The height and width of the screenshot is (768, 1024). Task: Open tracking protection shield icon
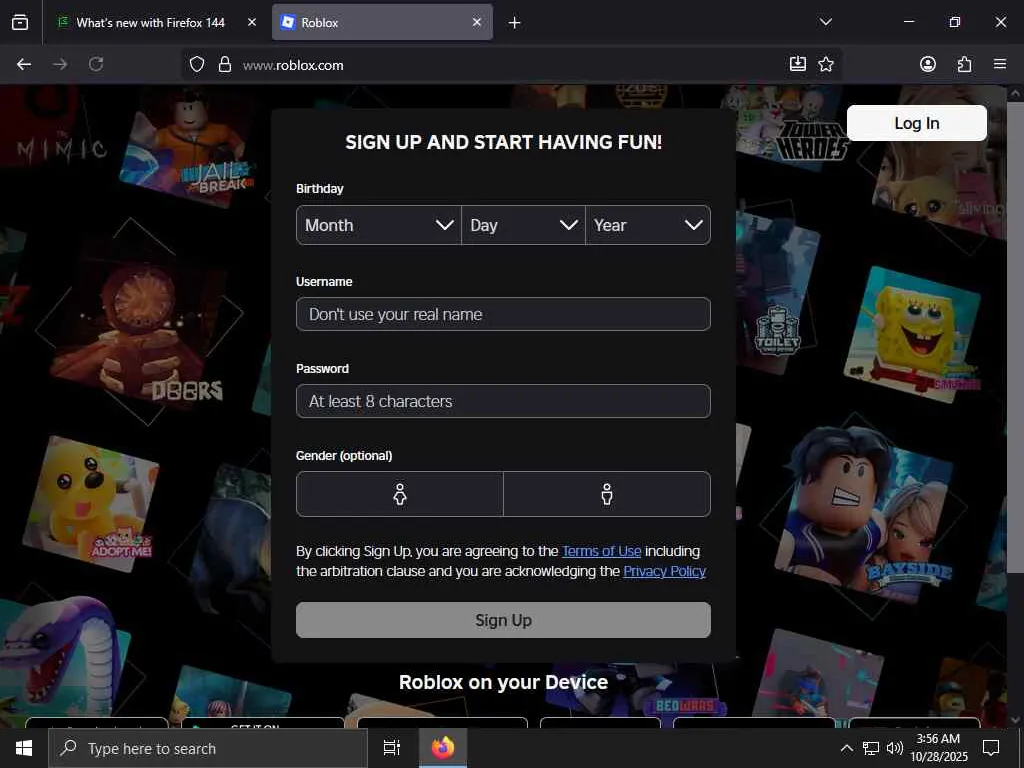coord(197,65)
